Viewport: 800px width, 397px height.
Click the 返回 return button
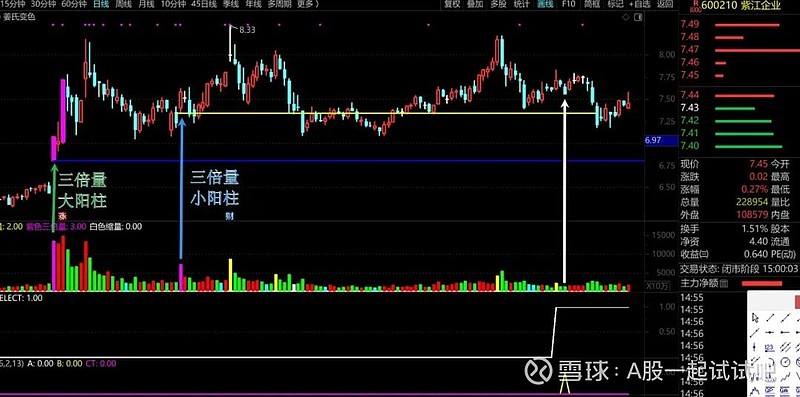click(665, 4)
